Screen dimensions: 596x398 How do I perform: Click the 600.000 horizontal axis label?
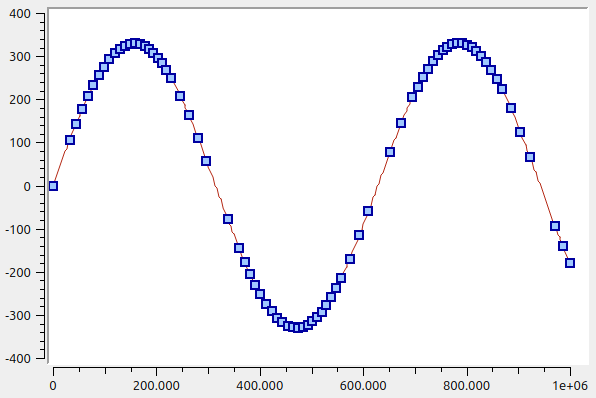(363, 386)
